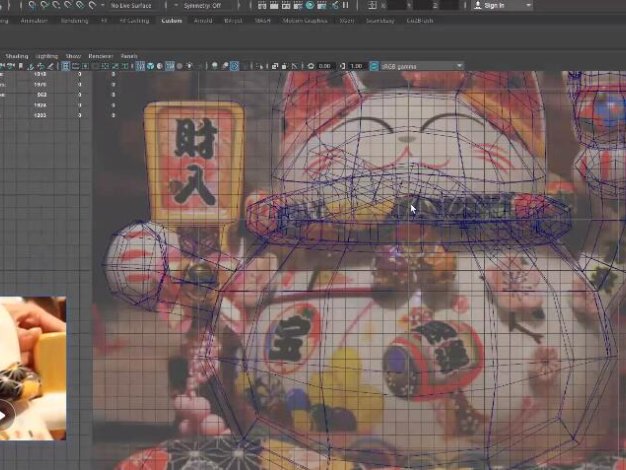Open Render Settings clapperboard icon
626x470 pixels.
pyautogui.click(x=298, y=6)
